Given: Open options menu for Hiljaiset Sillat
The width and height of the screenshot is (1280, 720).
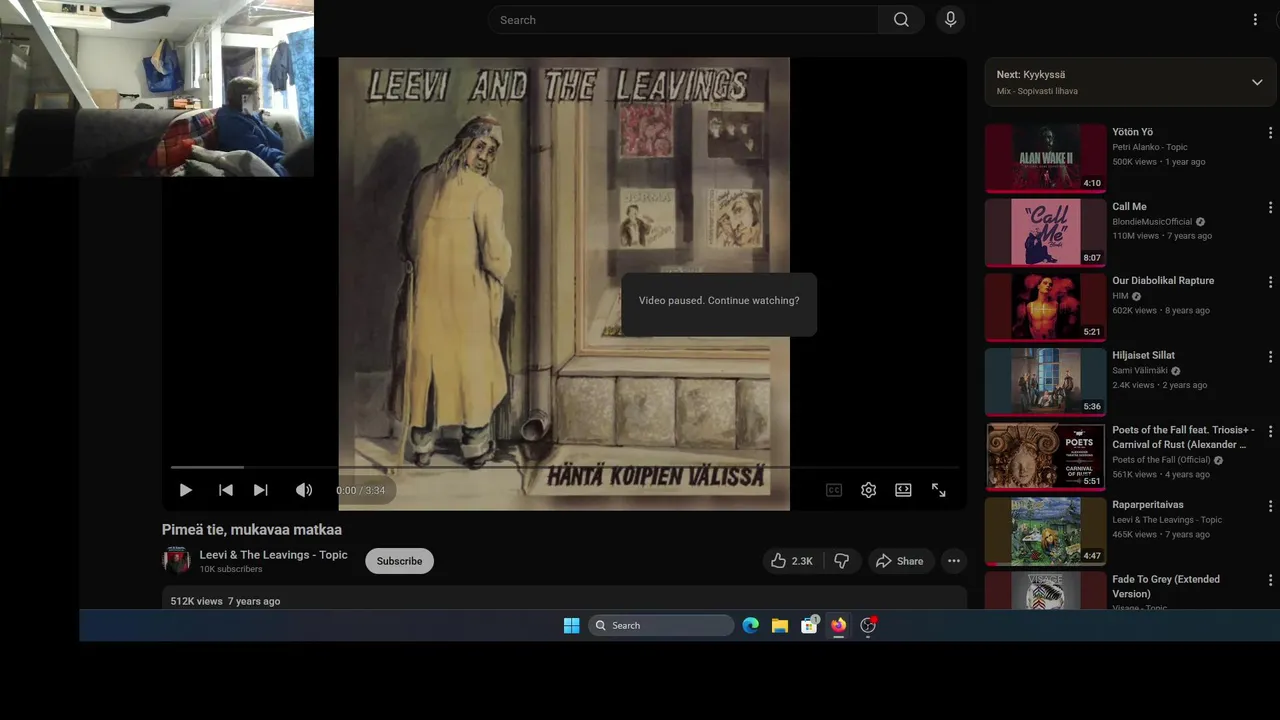Looking at the screenshot, I should 1270,357.
